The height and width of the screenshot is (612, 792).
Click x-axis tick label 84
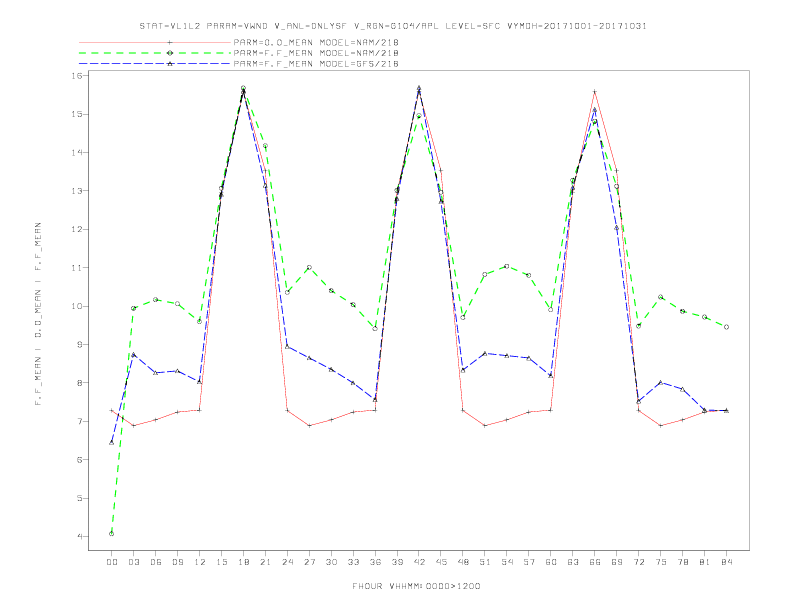[727, 562]
